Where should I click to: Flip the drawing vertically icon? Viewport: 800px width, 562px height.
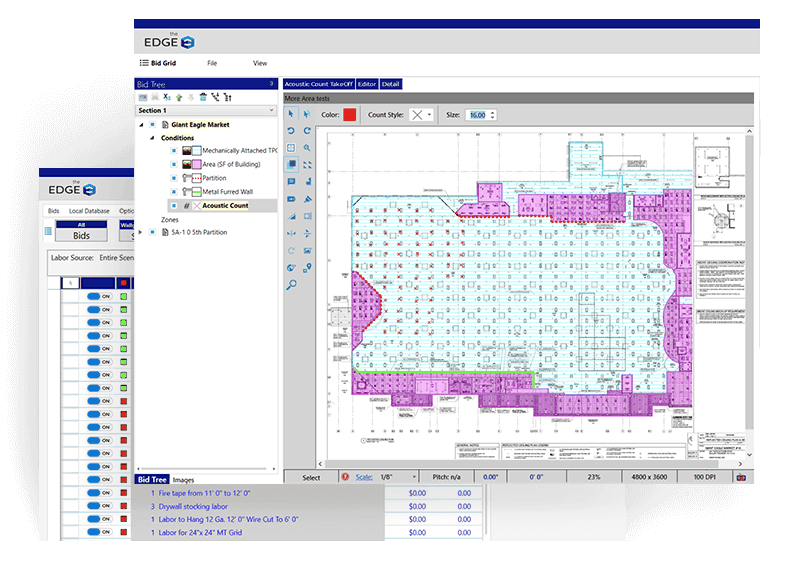click(x=307, y=234)
